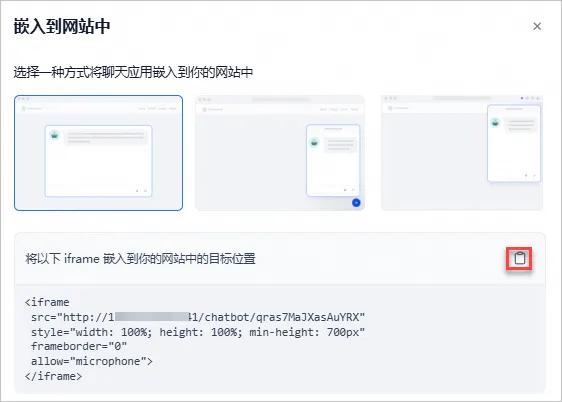Click the frameborder="0" code line

tap(79, 346)
